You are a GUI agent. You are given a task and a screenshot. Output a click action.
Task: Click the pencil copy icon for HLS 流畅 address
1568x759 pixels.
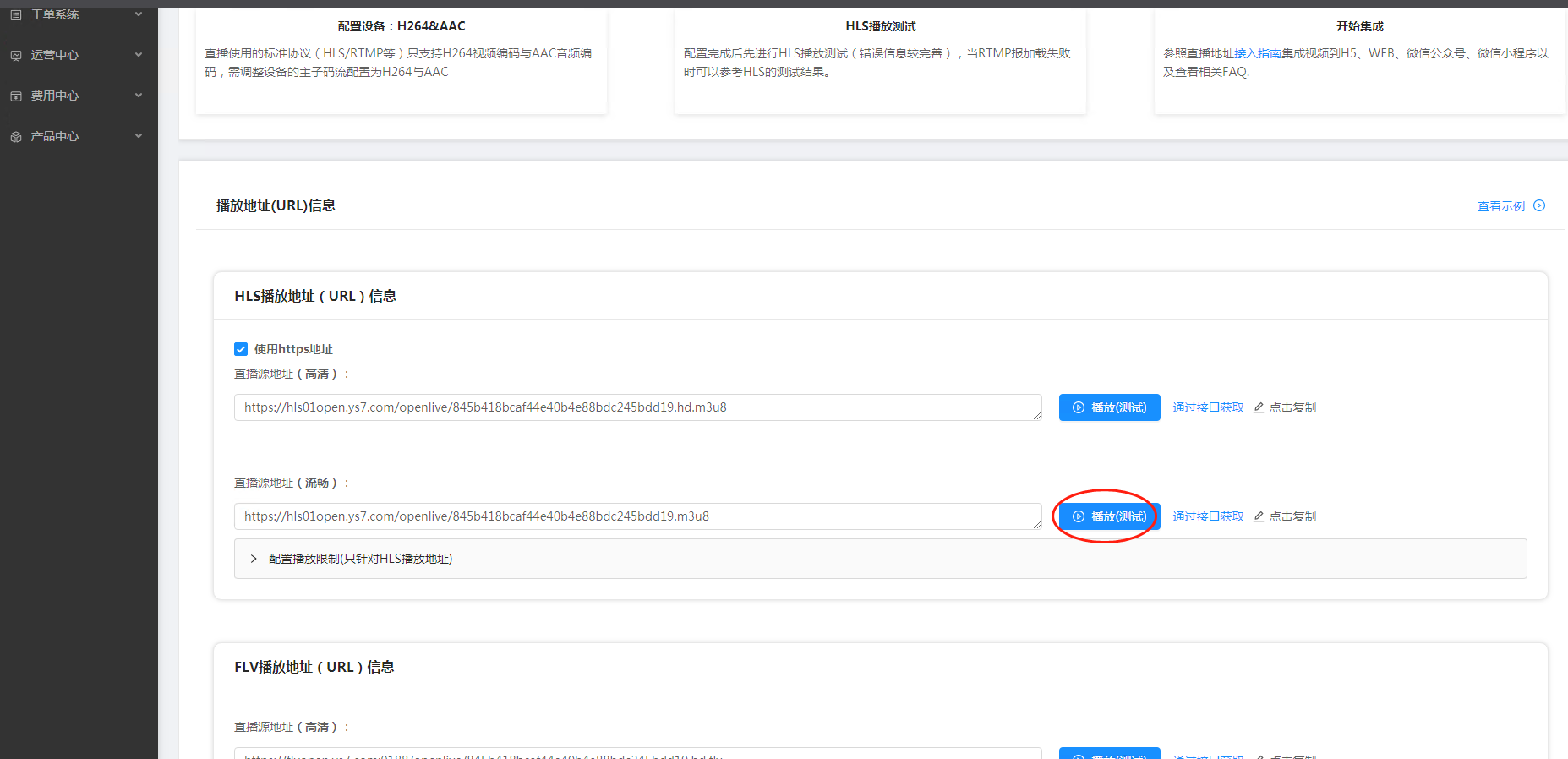1259,516
